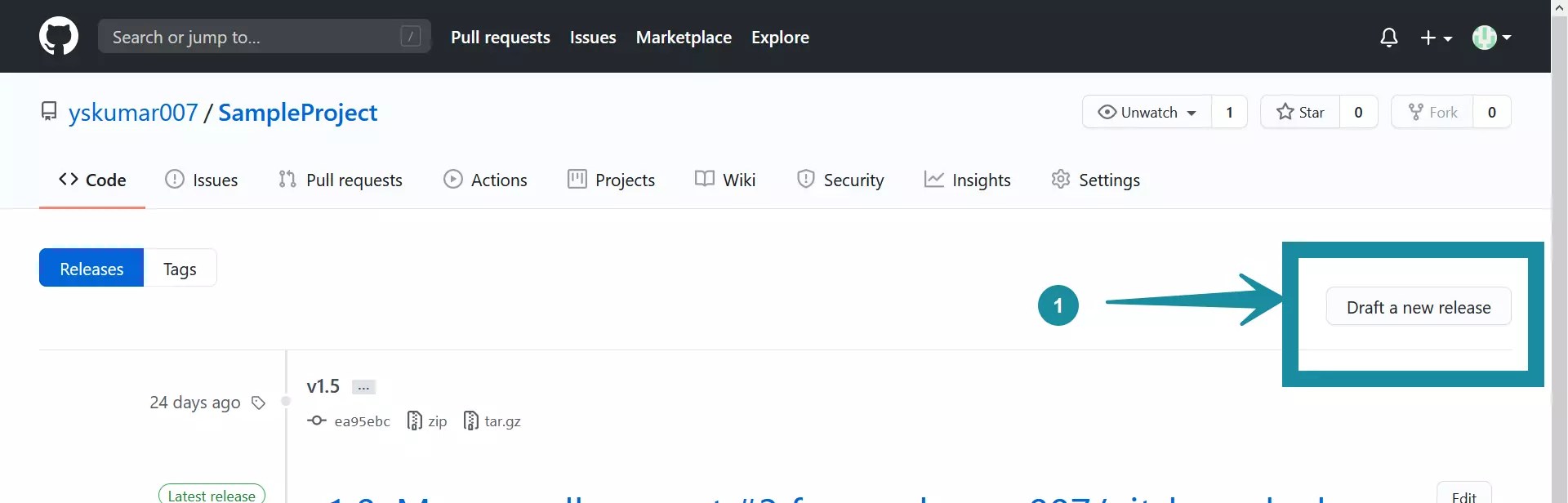Viewport: 1568px width, 503px height.
Task: View the forks count next to Fork
Action: (1492, 112)
